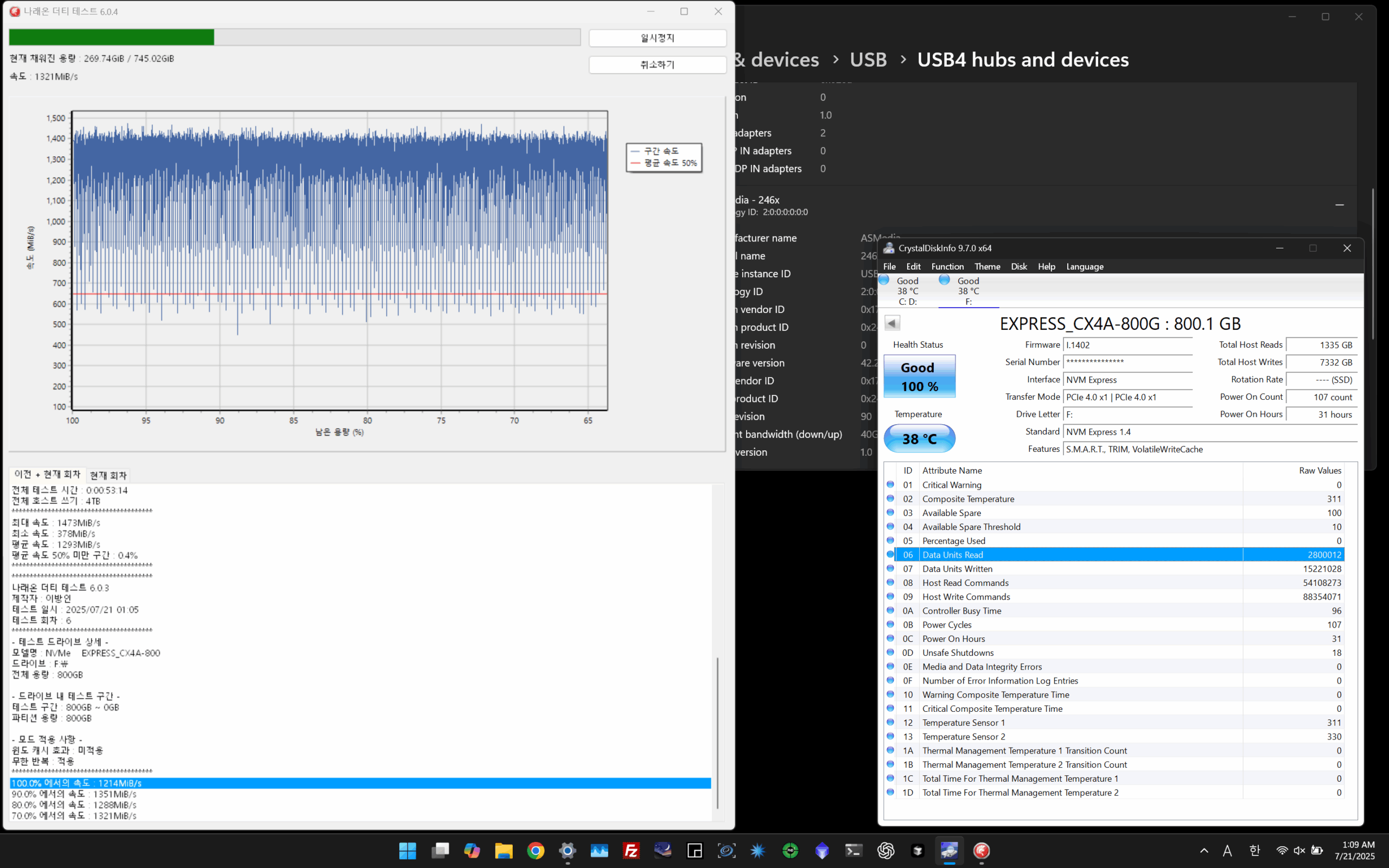This screenshot has width=1389, height=868.
Task: Open the clock showing 1:09 AM
Action: [1355, 850]
